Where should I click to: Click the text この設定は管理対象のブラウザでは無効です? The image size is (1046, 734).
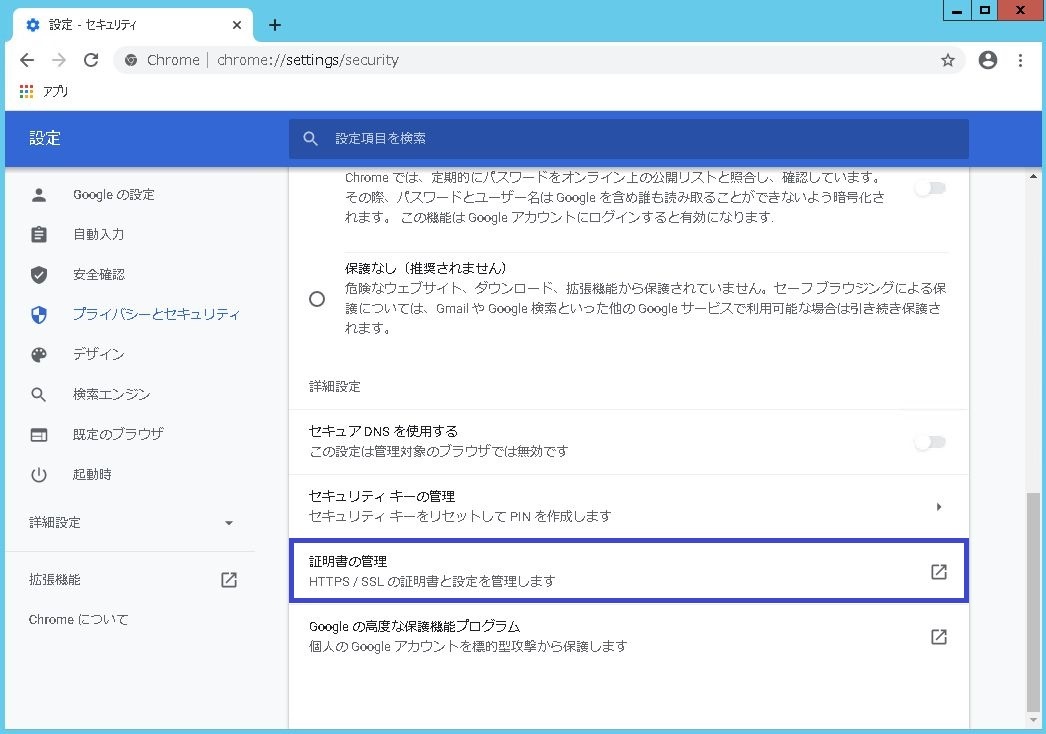439,452
